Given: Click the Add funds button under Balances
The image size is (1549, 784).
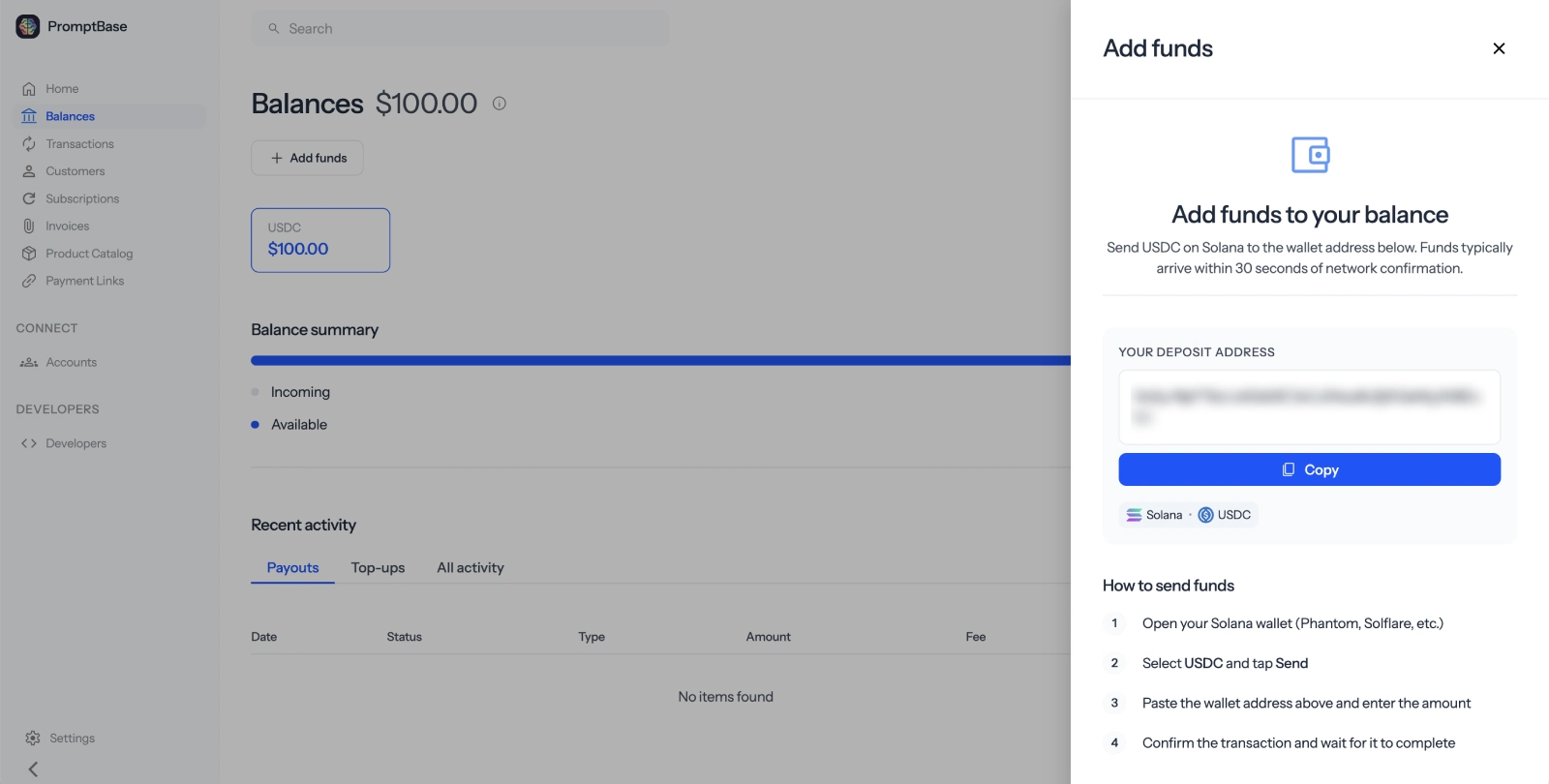Looking at the screenshot, I should click(307, 158).
